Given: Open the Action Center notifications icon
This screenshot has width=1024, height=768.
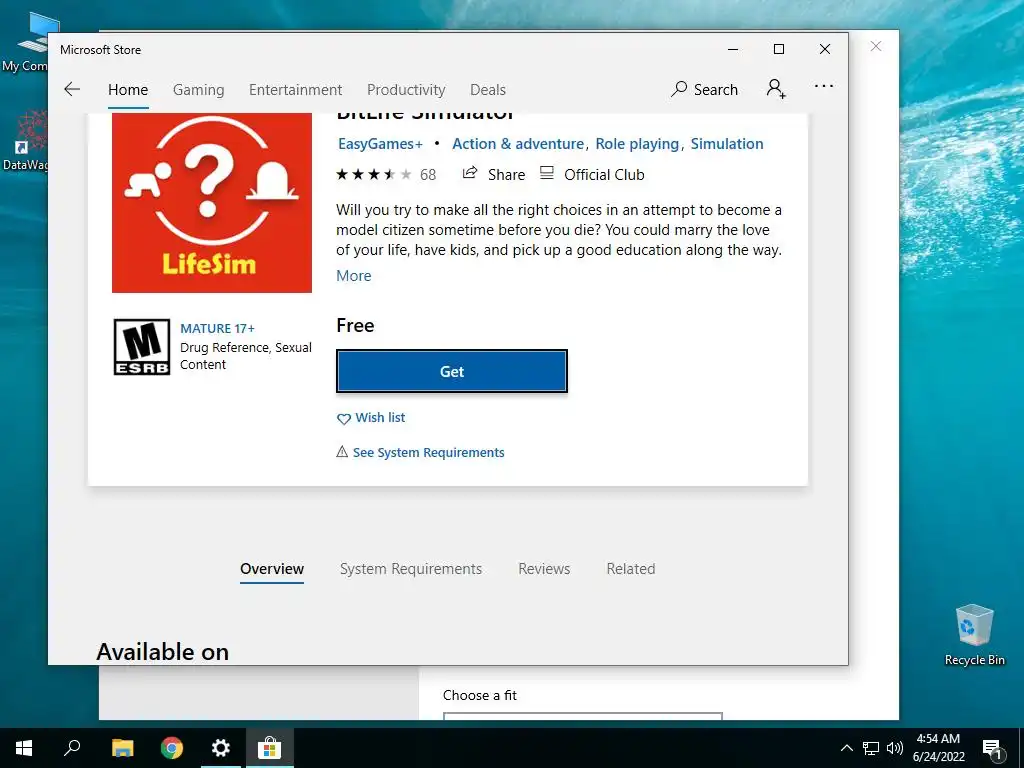Looking at the screenshot, I should tap(992, 748).
